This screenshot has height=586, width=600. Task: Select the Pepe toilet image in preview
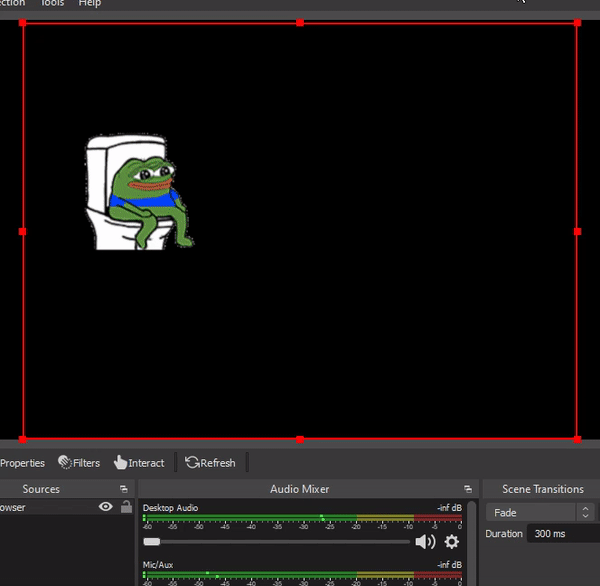(x=139, y=193)
